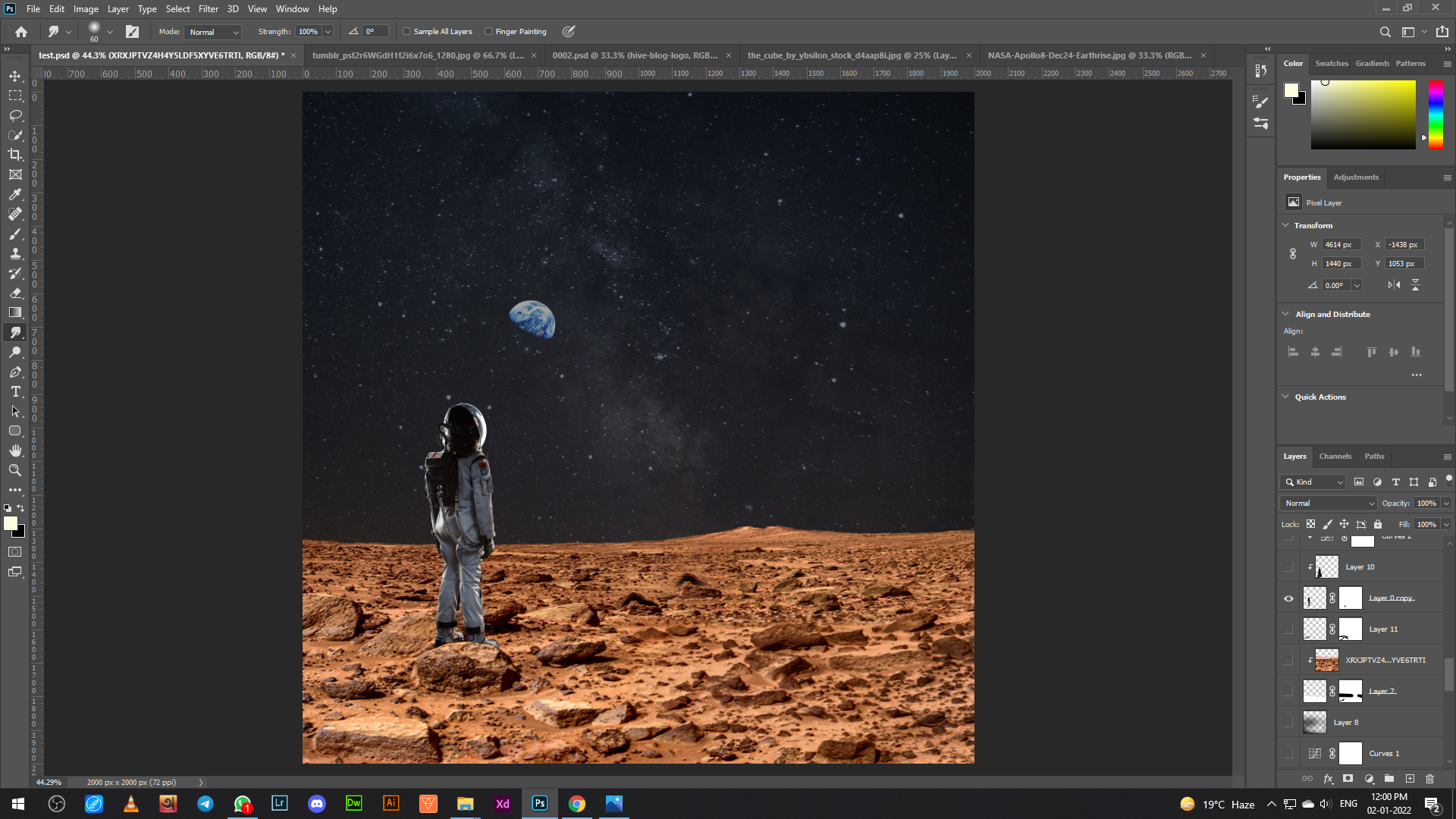Collapse the Quick Actions section
The image size is (1456, 819).
pyautogui.click(x=1285, y=397)
